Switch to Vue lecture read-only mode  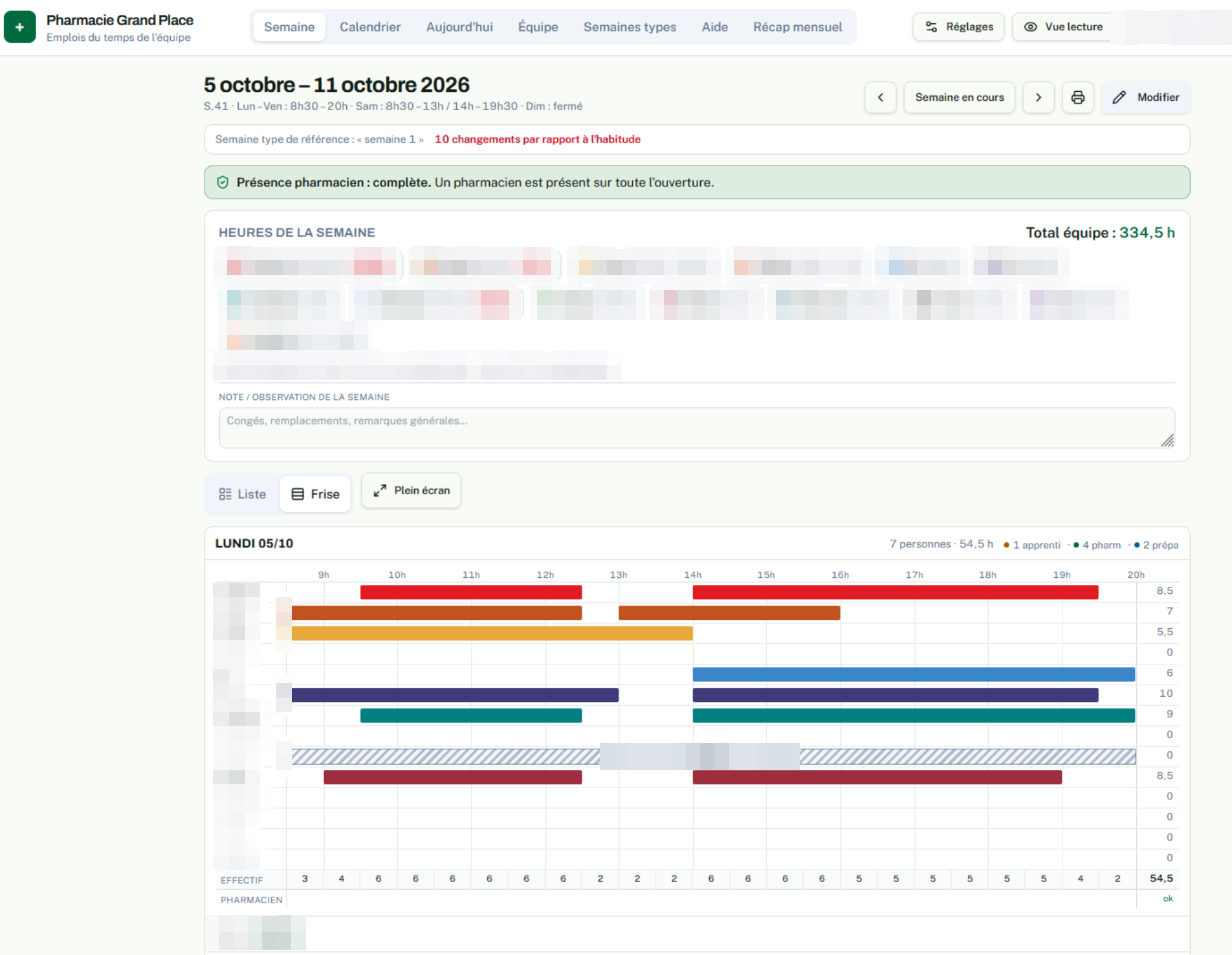(x=1064, y=27)
